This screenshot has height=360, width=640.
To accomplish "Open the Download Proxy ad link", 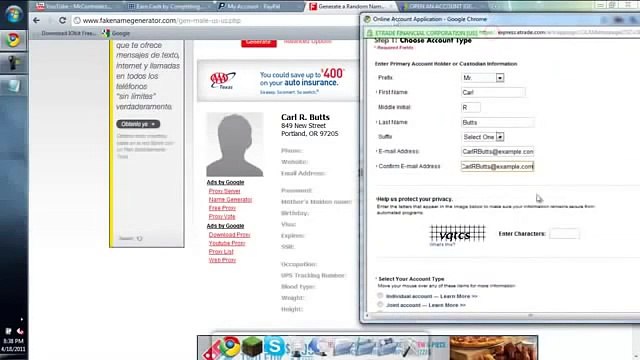I will (x=229, y=235).
